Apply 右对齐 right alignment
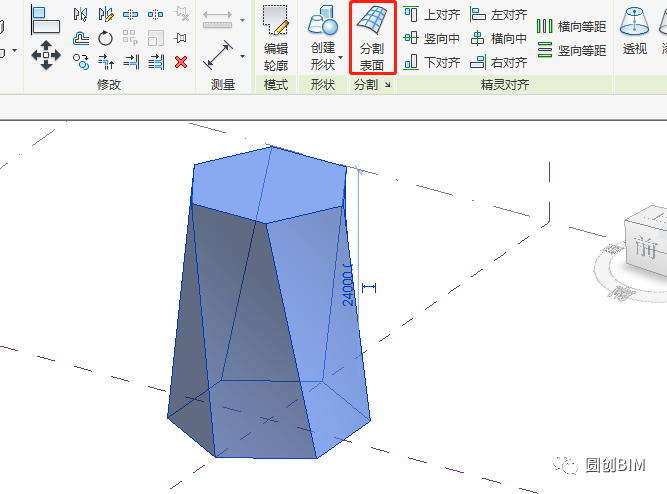Image resolution: width=667 pixels, height=494 pixels. click(499, 63)
